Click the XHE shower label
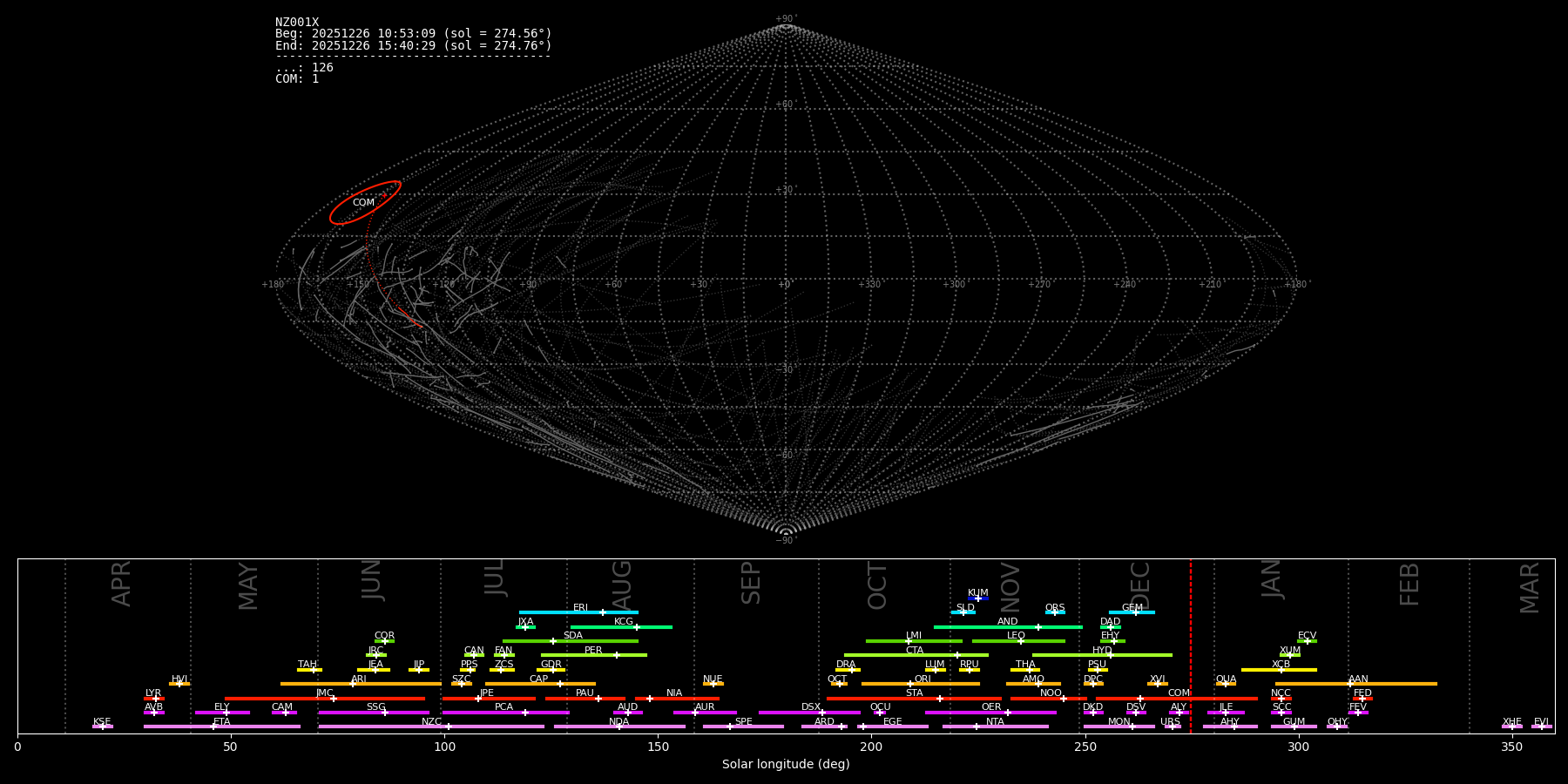The image size is (1568, 784). [x=1511, y=722]
